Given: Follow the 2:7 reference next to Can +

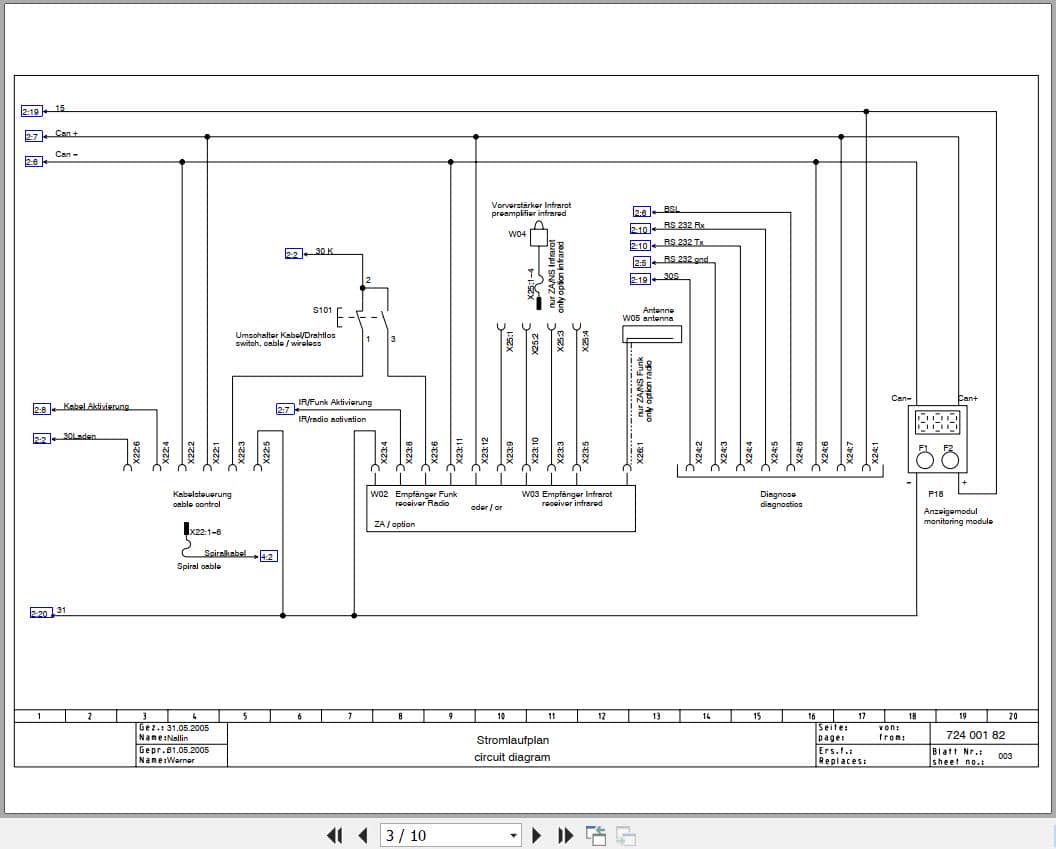Looking at the screenshot, I should [33, 136].
